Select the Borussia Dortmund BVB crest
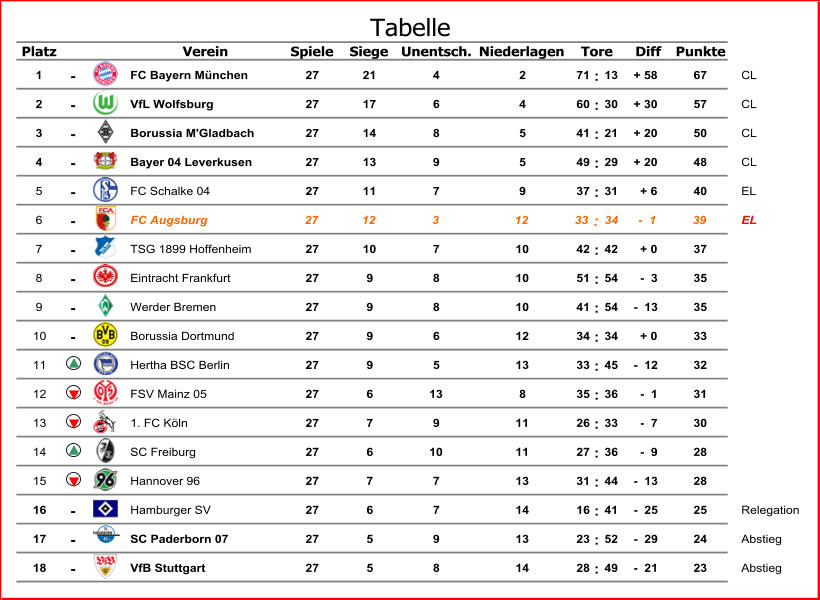This screenshot has height=600, width=820. tap(105, 335)
